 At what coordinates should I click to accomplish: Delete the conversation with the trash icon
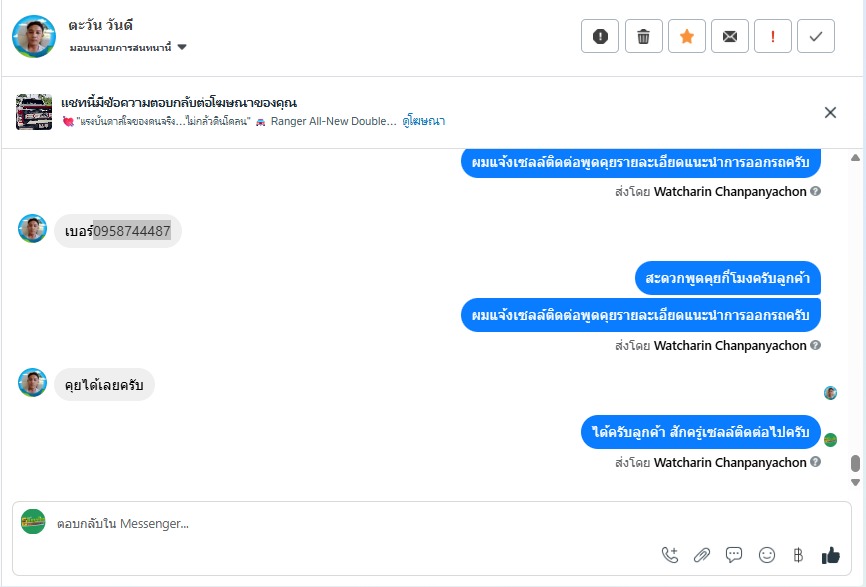(x=644, y=37)
